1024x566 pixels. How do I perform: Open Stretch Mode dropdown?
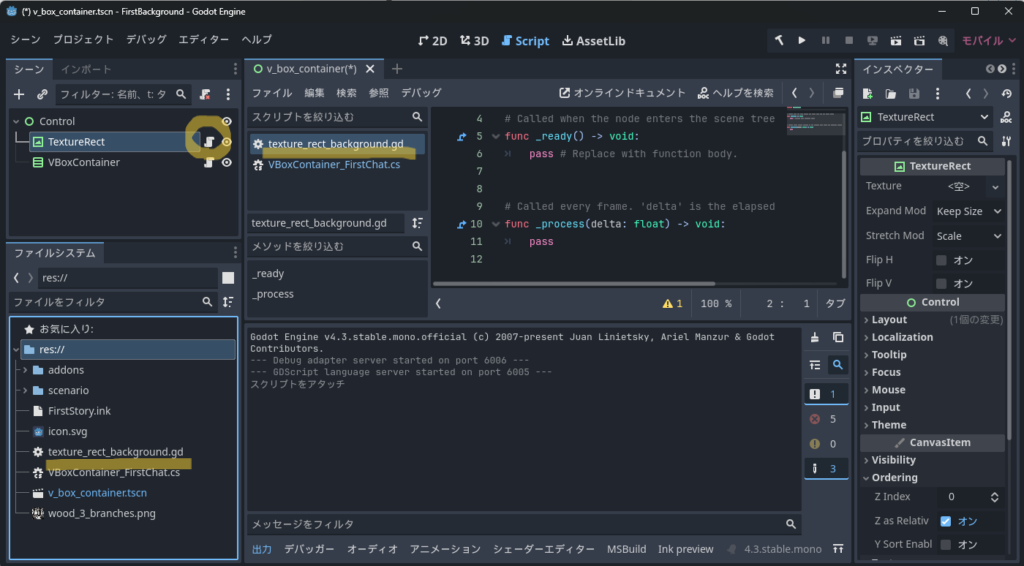click(x=968, y=236)
